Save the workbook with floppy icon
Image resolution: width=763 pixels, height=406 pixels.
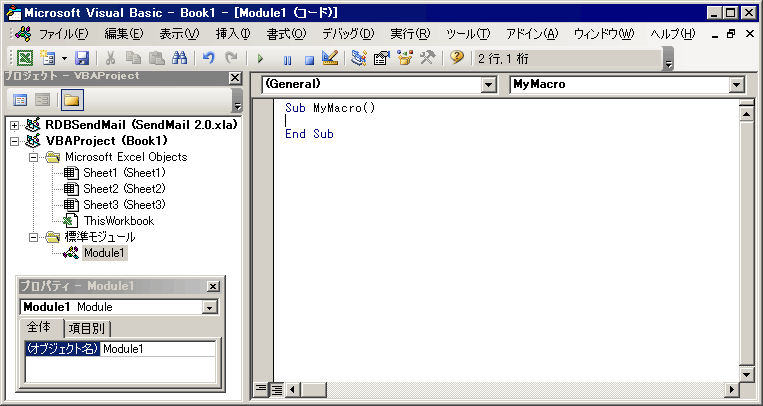click(82, 58)
